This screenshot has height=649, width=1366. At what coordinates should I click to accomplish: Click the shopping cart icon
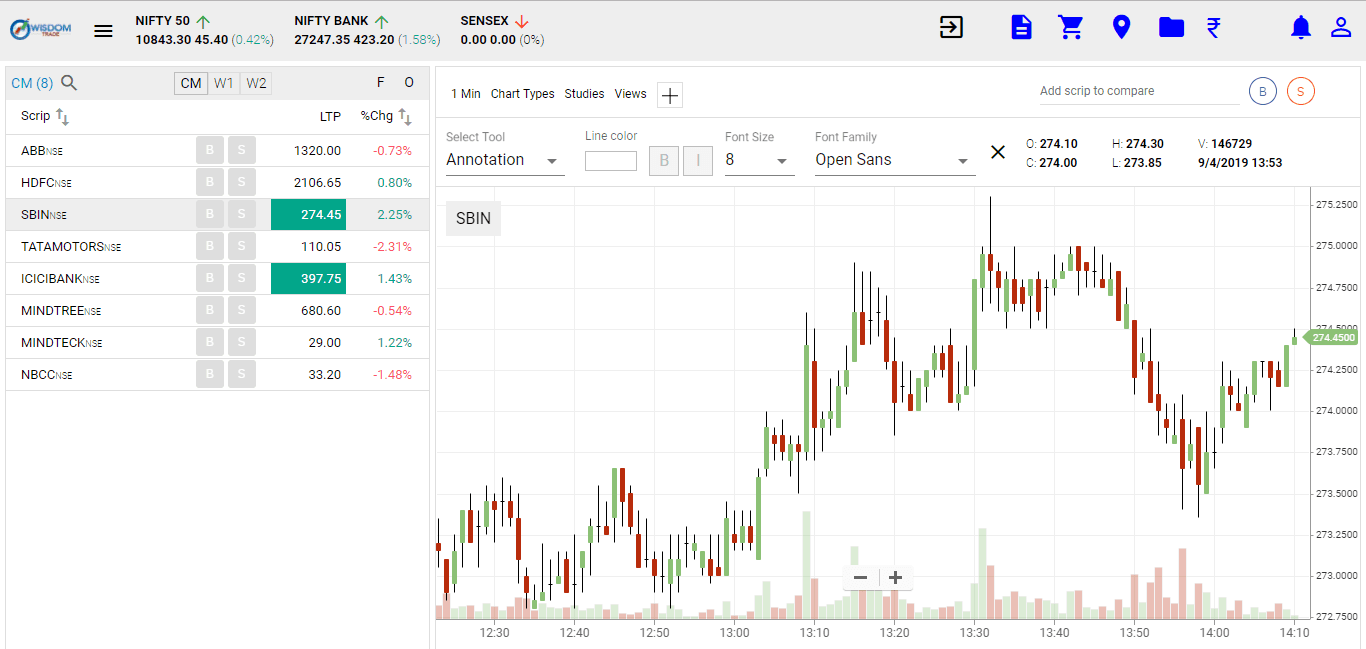[x=1071, y=27]
